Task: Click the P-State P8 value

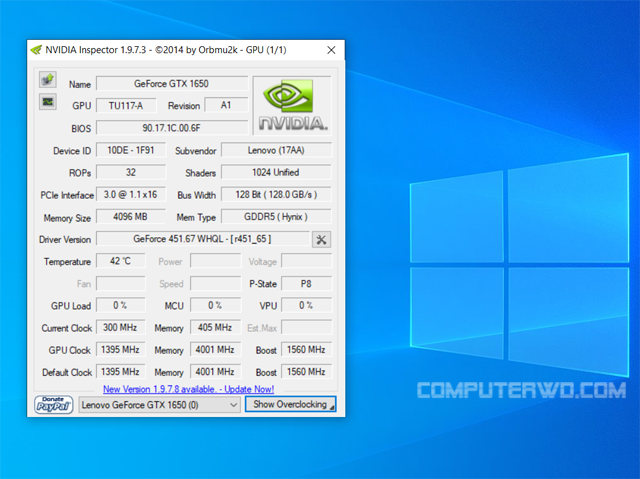Action: pos(307,284)
